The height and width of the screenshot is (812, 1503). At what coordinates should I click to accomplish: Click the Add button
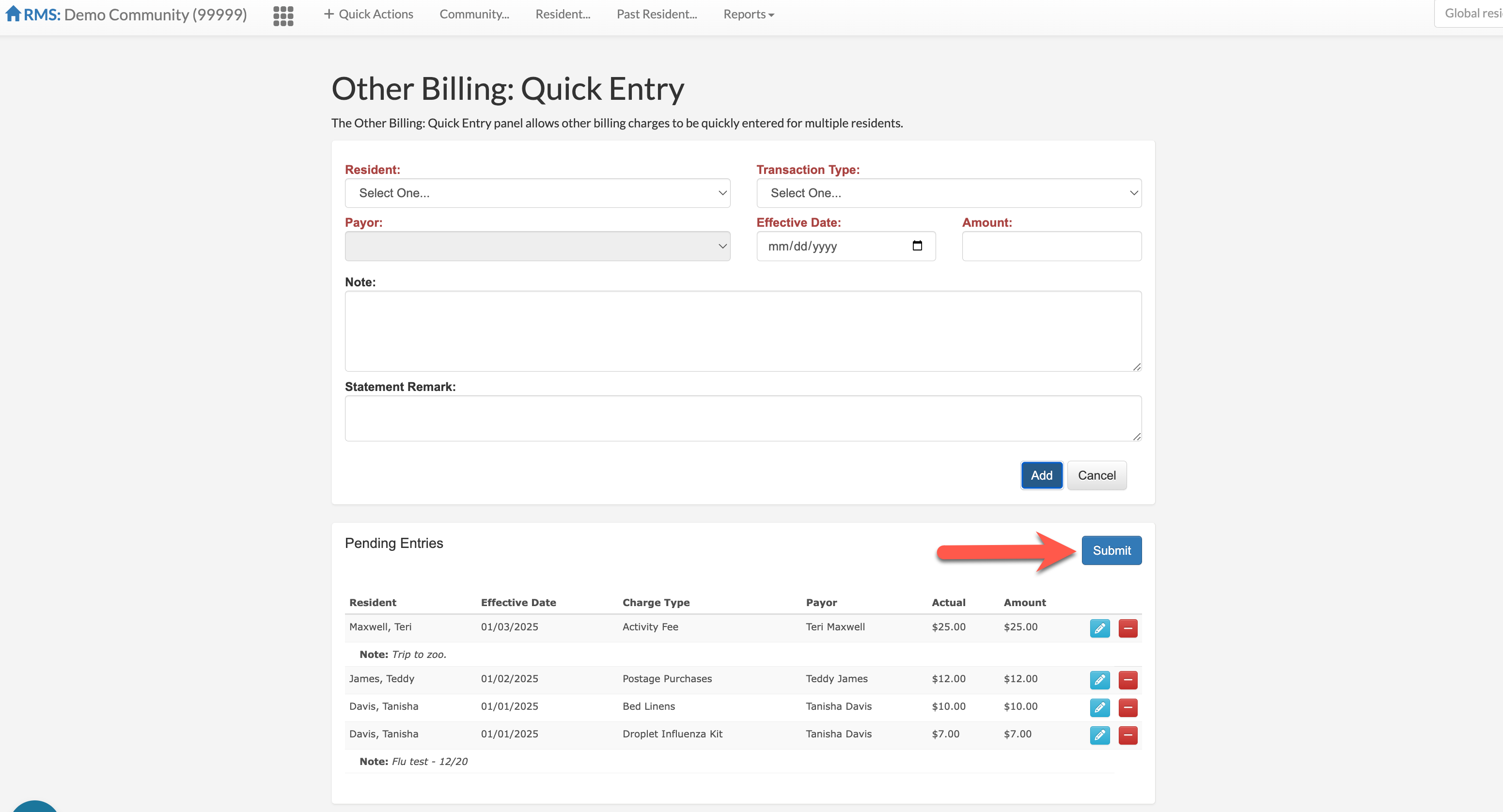tap(1041, 475)
